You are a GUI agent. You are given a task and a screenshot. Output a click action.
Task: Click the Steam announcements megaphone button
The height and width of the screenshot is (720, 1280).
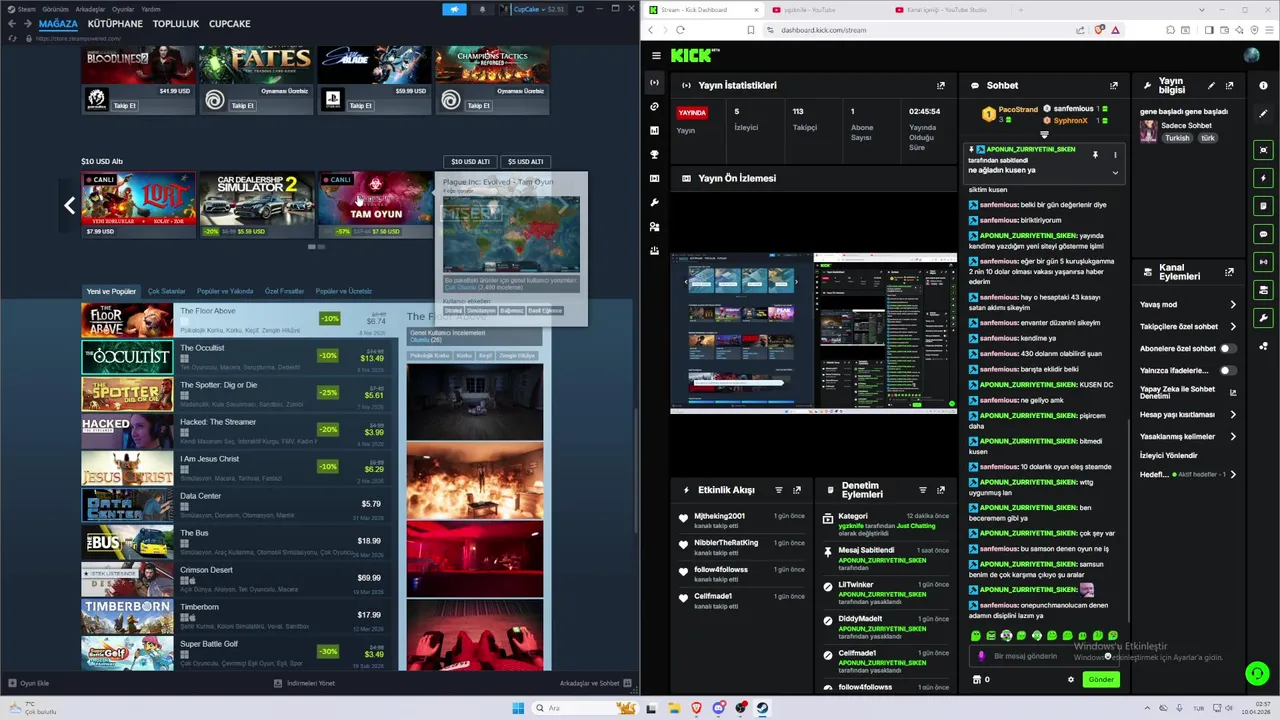(454, 9)
